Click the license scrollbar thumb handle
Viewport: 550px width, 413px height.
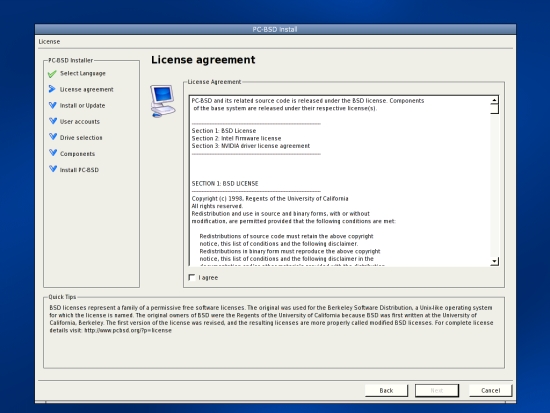click(x=494, y=109)
